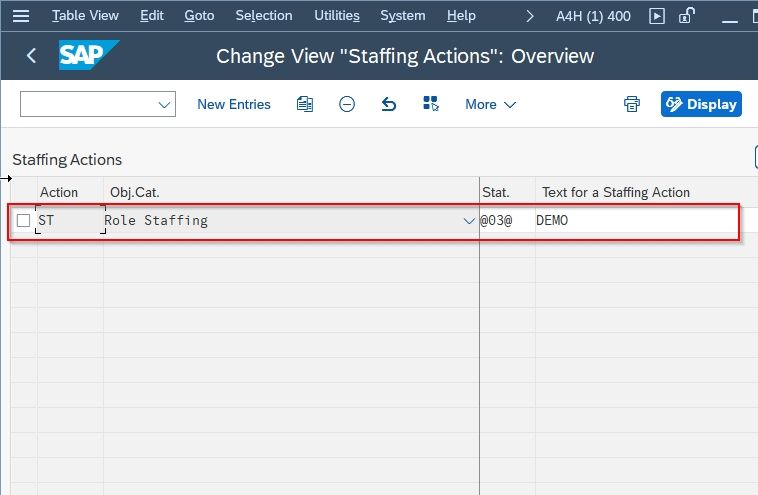Expand hidden menus with the chevron

click(530, 16)
